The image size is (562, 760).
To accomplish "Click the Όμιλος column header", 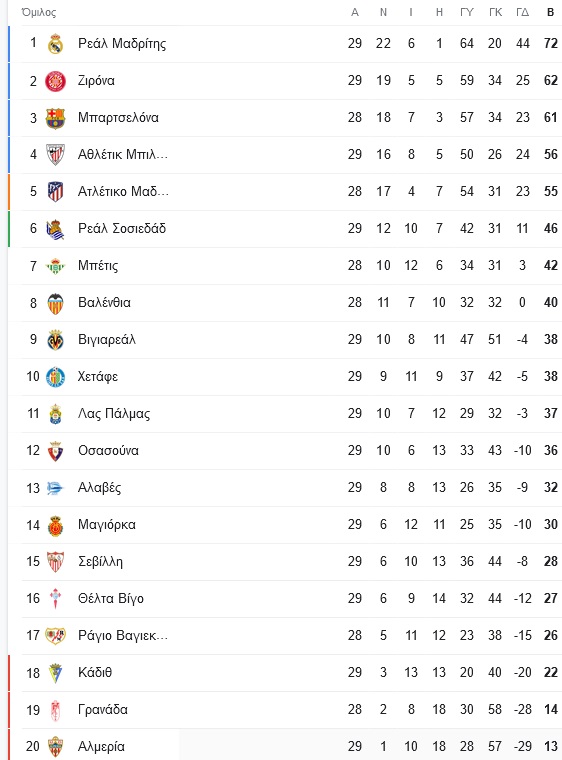I will pyautogui.click(x=39, y=12).
